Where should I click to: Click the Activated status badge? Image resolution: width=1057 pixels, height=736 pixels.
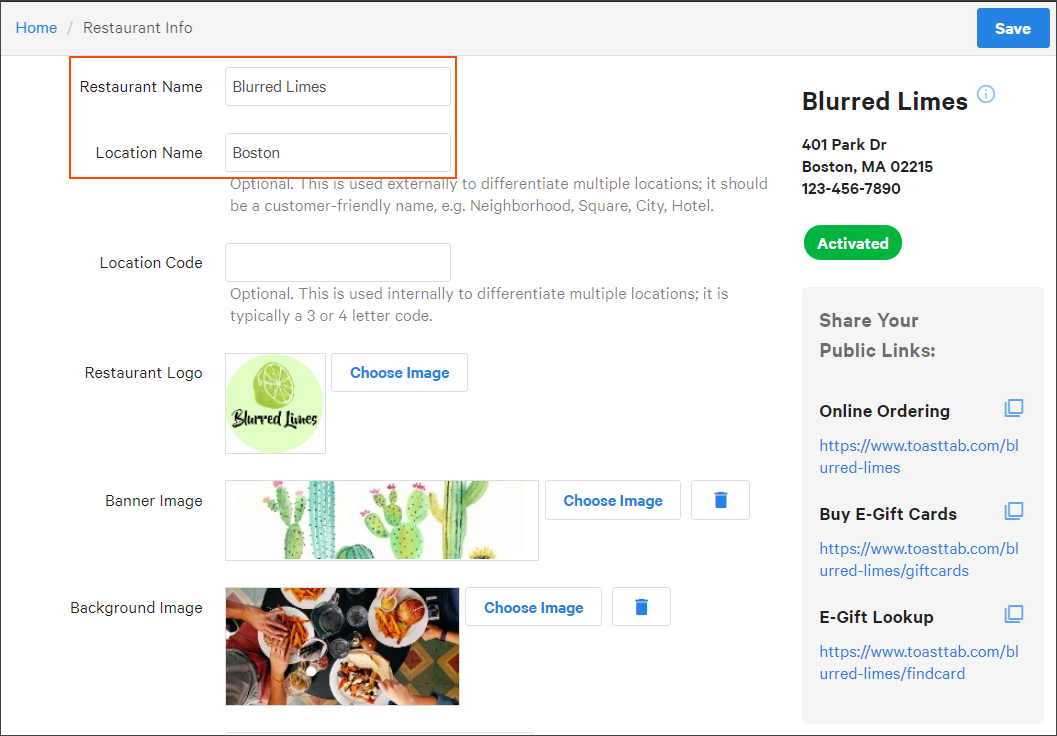click(852, 243)
